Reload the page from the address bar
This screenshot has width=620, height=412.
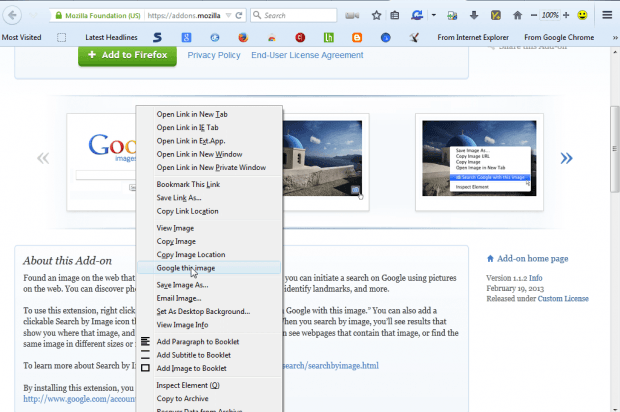pos(238,15)
